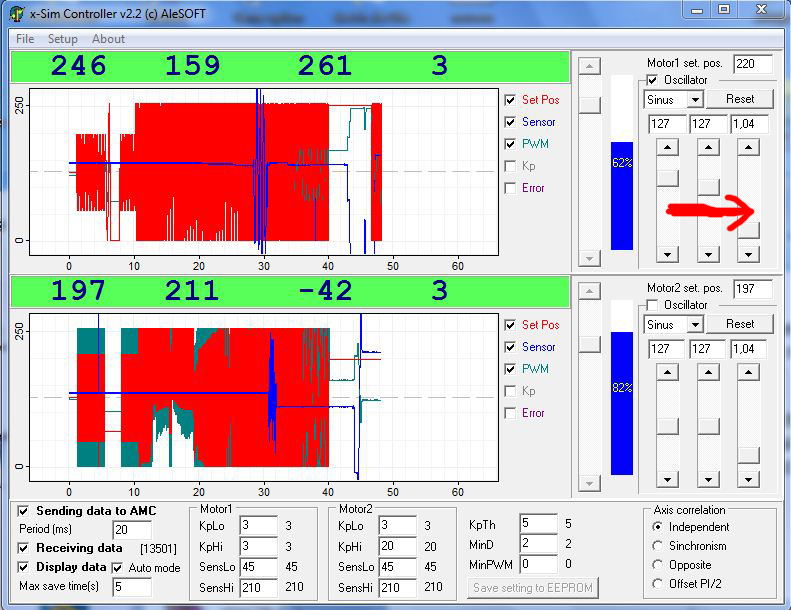
Task: Click Motor1 position slider thumb
Action: 589,105
